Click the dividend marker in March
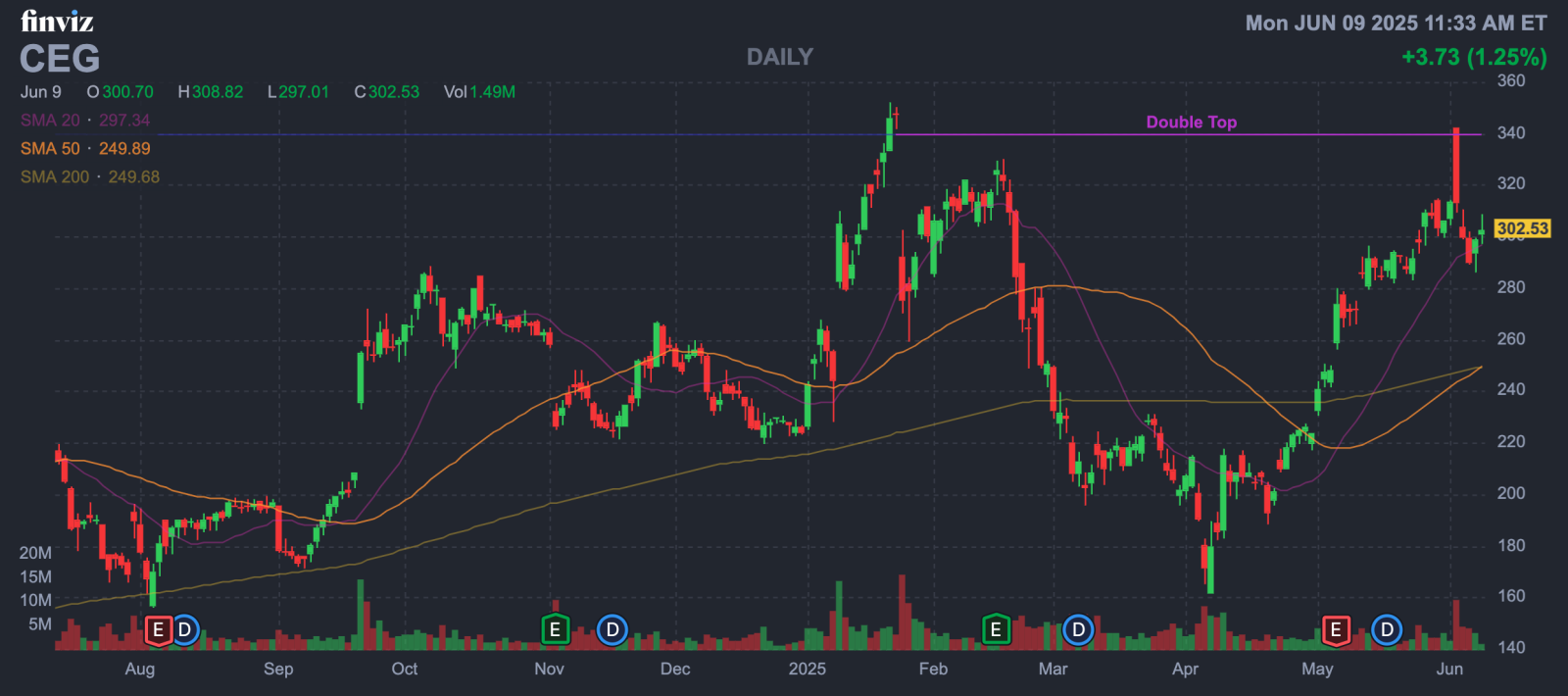This screenshot has height=696, width=1568. [x=1078, y=629]
